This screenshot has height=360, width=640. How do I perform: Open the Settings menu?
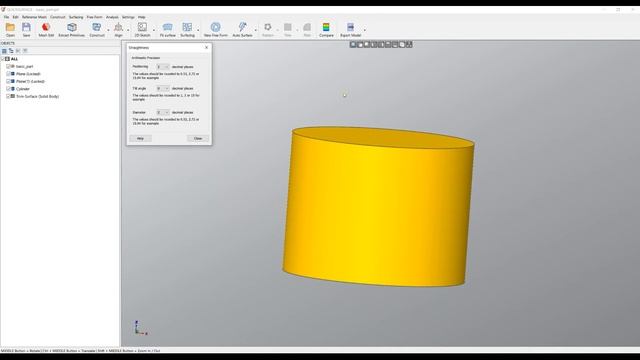pos(128,17)
